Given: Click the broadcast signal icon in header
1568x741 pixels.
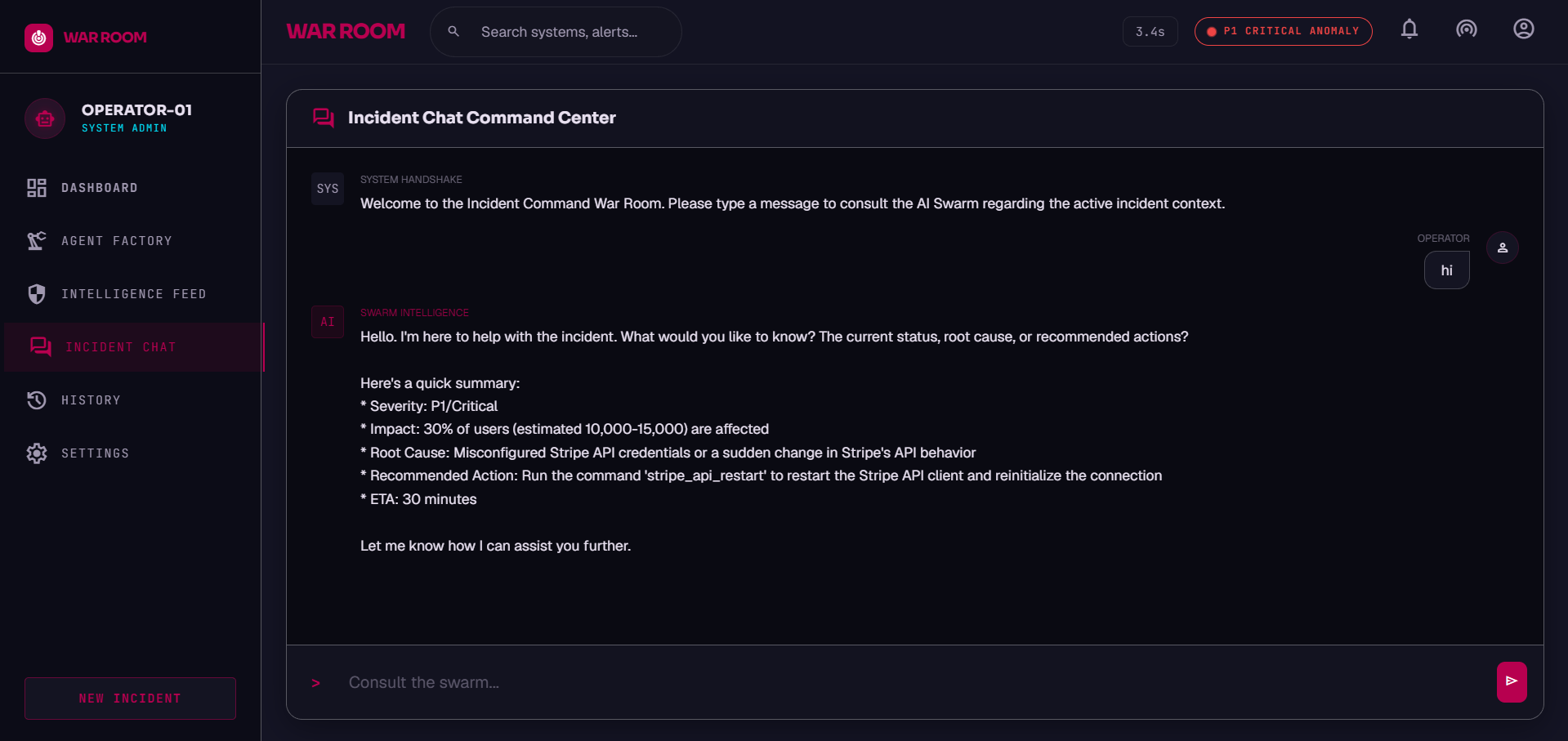Looking at the screenshot, I should click(x=1466, y=30).
